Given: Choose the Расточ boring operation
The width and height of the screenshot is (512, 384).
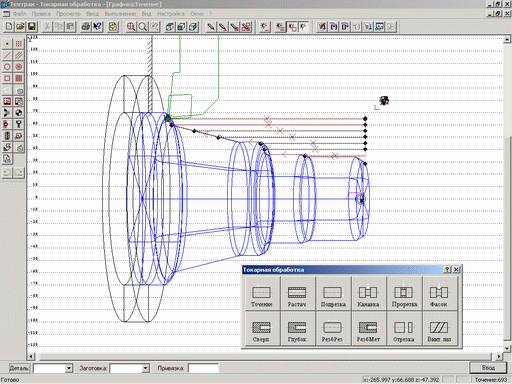Looking at the screenshot, I should pos(297,293).
